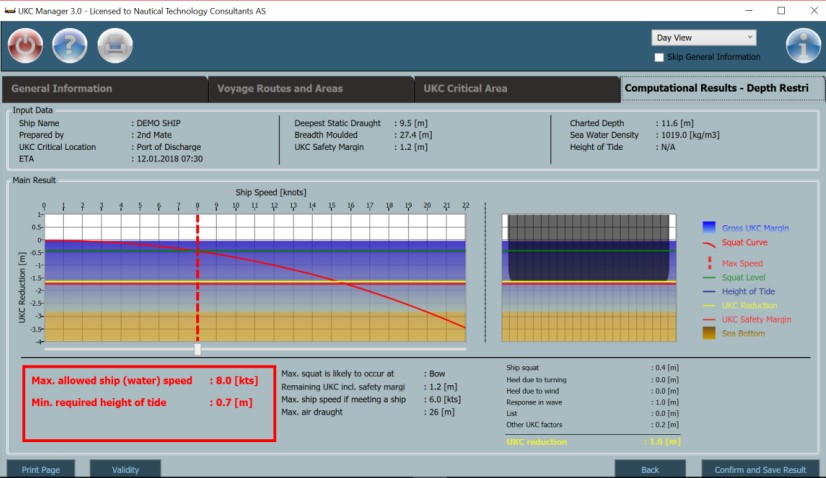Click the Back button
Viewport: 826px width, 478px height.
(x=650, y=469)
